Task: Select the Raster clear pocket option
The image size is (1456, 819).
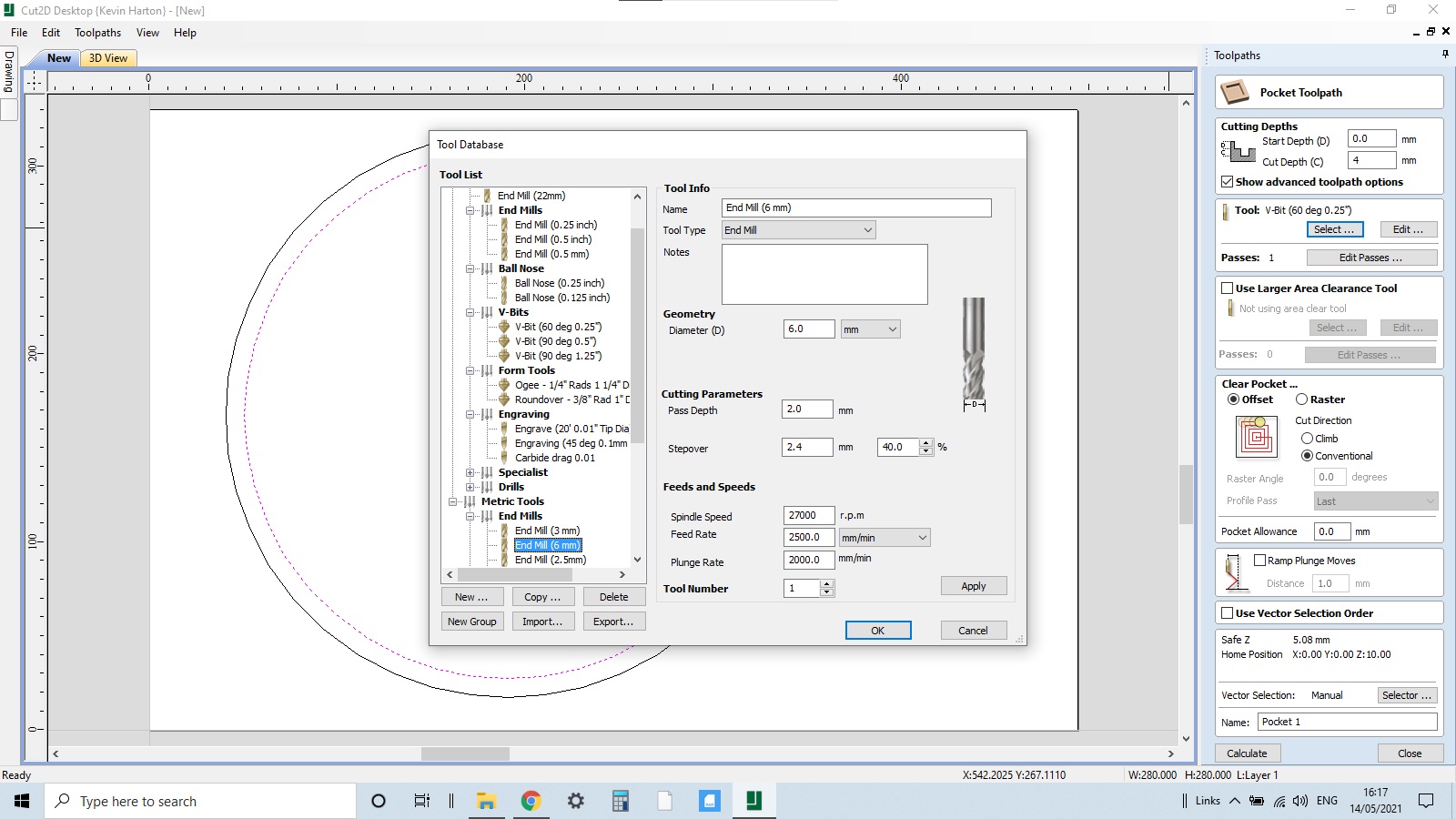Action: pos(1301,399)
